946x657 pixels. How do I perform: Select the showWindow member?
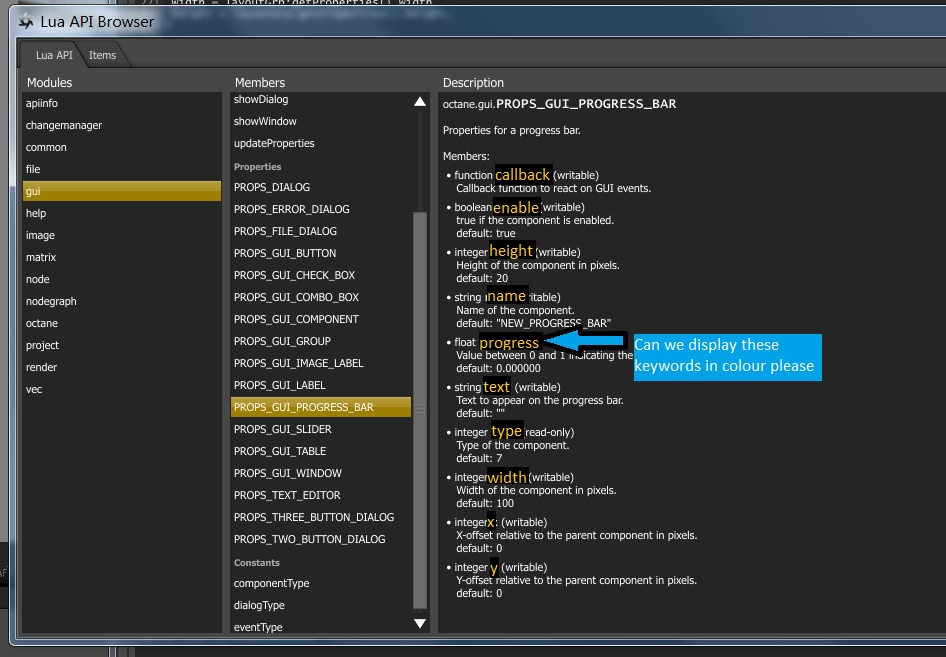pyautogui.click(x=321, y=121)
